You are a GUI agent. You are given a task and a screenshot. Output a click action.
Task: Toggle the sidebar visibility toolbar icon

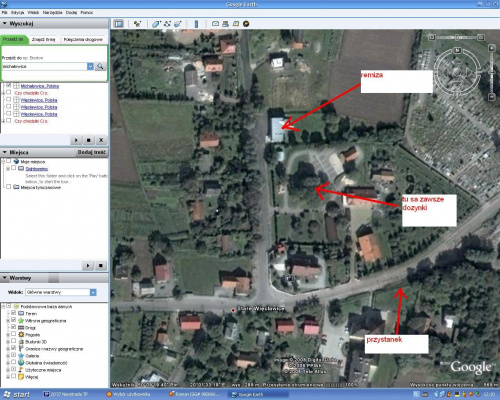coord(119,24)
